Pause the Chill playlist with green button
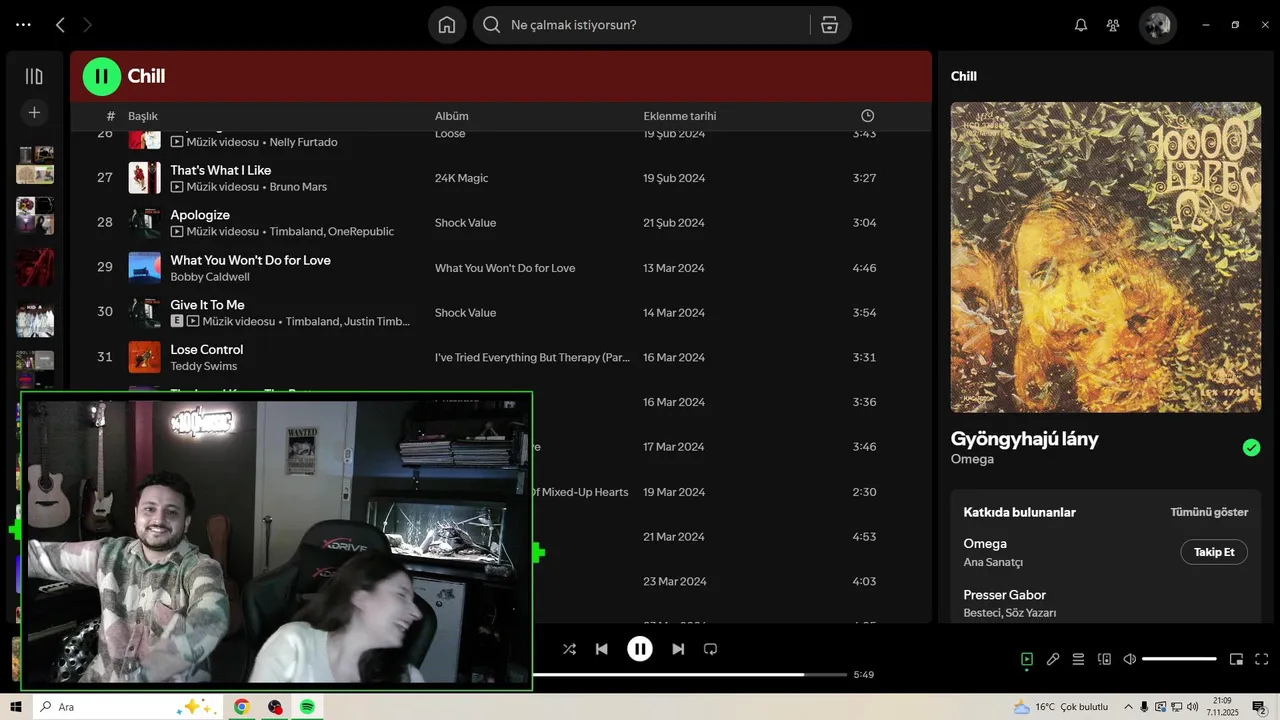This screenshot has width=1280, height=720. click(x=101, y=76)
